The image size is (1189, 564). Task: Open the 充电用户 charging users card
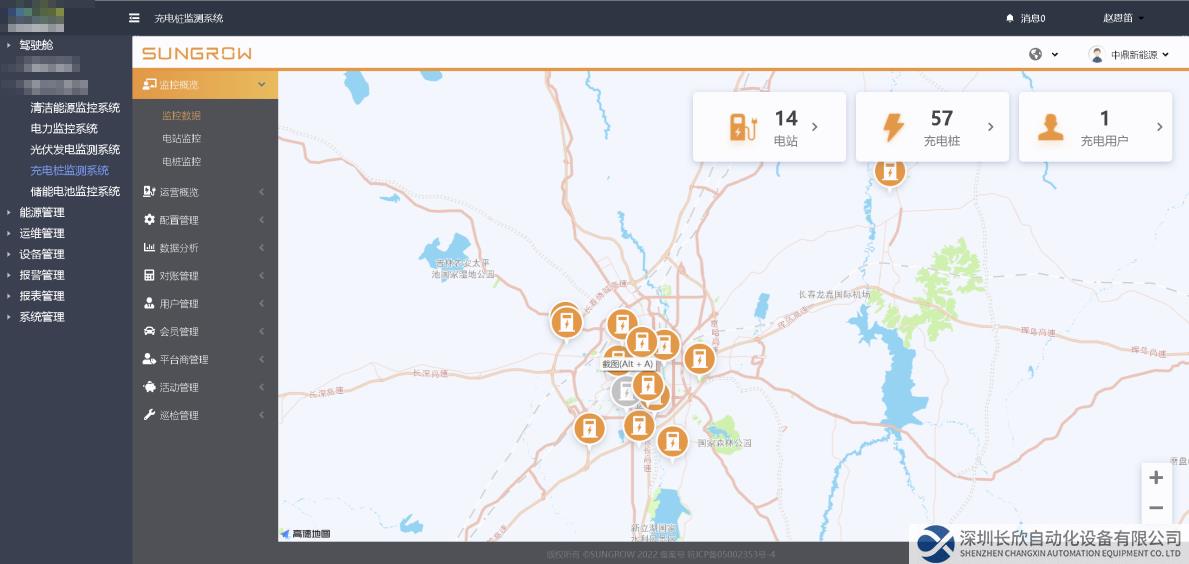point(1095,127)
